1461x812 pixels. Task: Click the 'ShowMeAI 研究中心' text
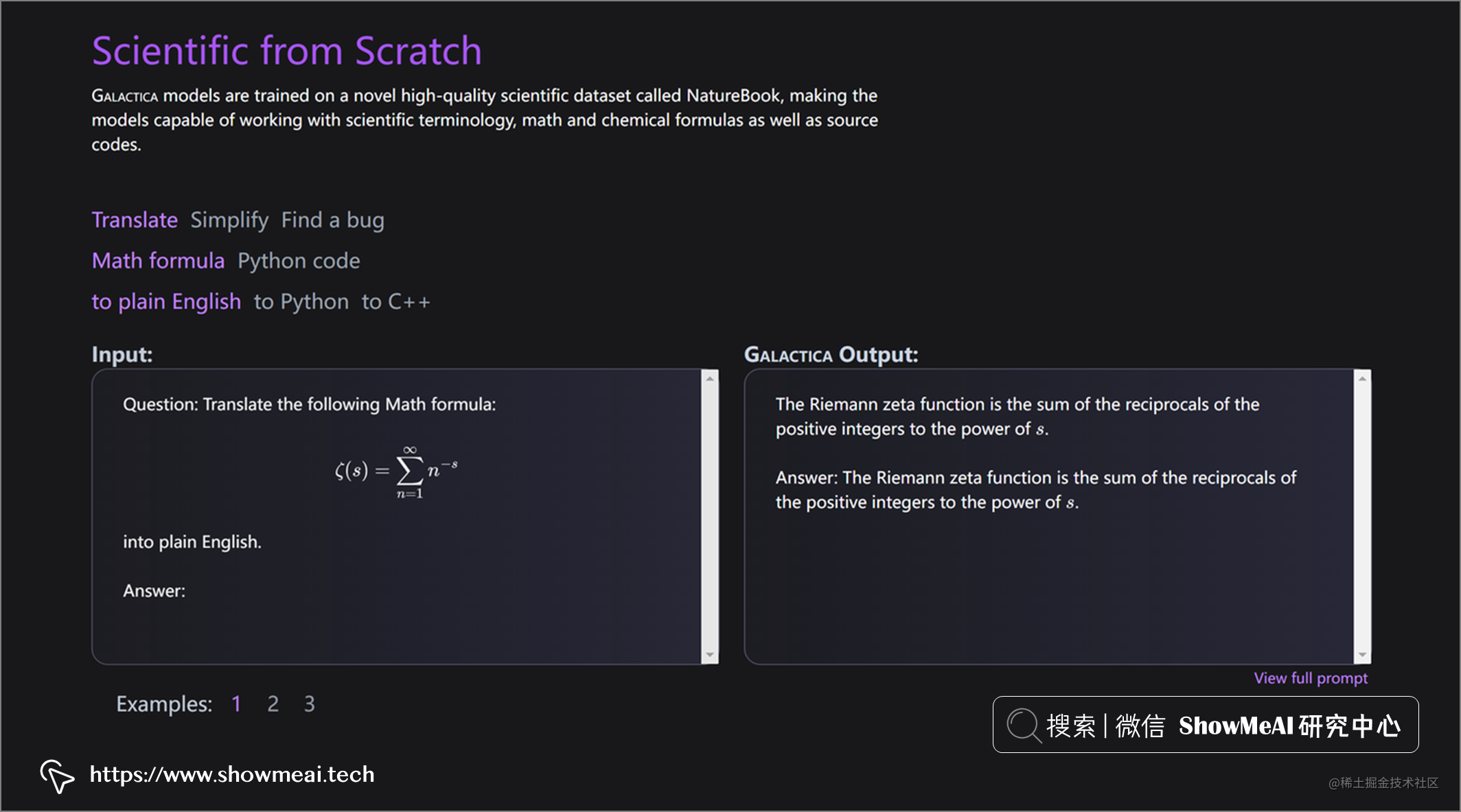1289,726
